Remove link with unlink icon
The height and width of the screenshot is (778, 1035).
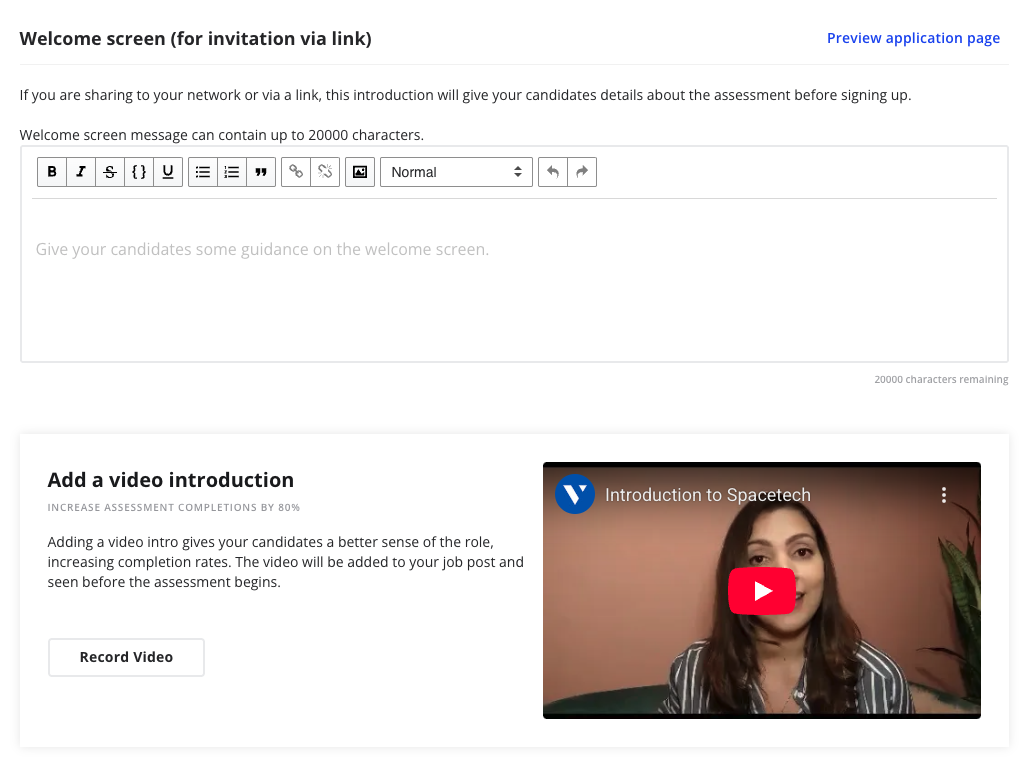coord(325,172)
